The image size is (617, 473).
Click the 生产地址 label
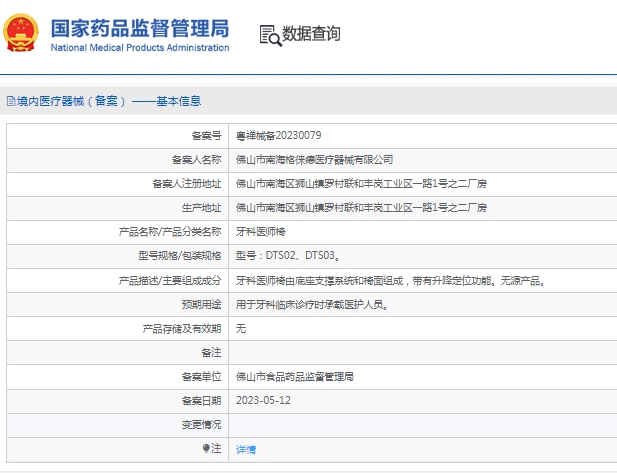coord(201,208)
